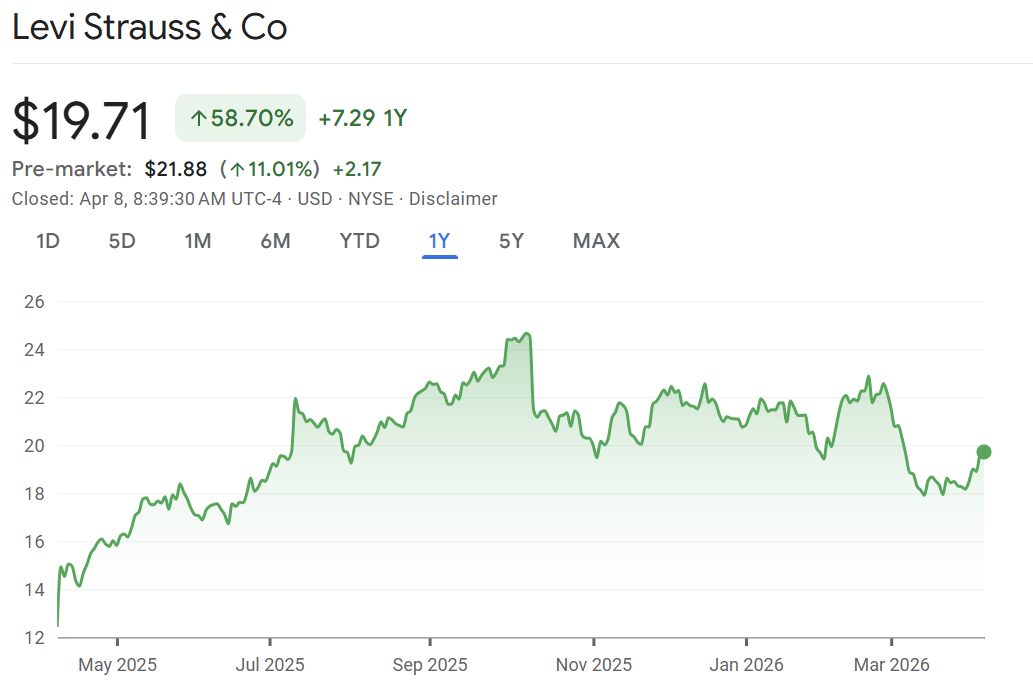
Task: Click the Sep 2025 axis label
Action: pos(430,664)
